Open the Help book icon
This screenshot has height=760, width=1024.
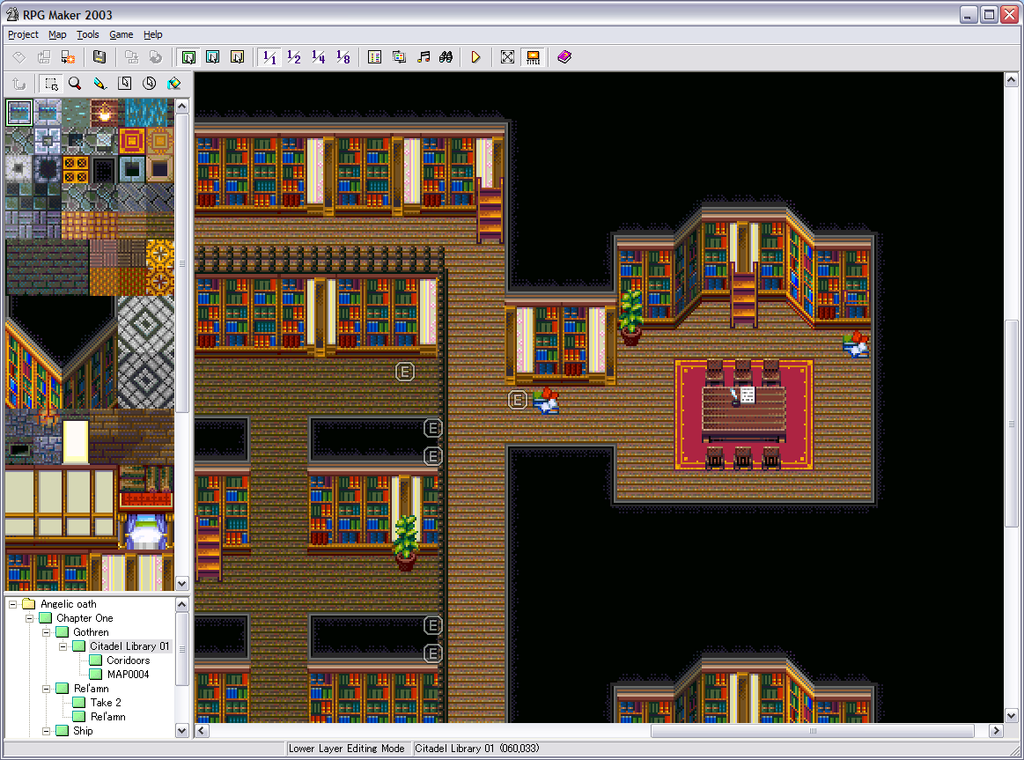tap(564, 57)
